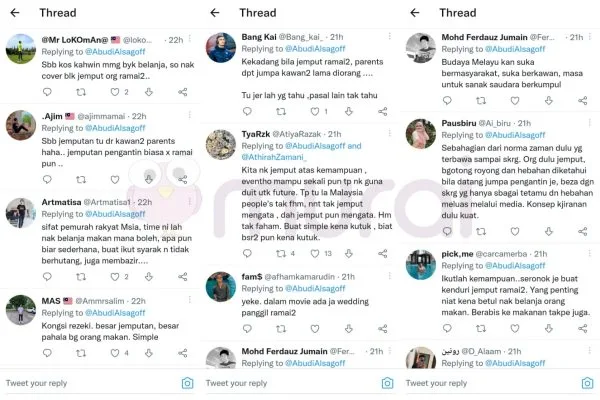Open @AbudiAlsagoff link in Bang Kai's reply

[x=315, y=49]
